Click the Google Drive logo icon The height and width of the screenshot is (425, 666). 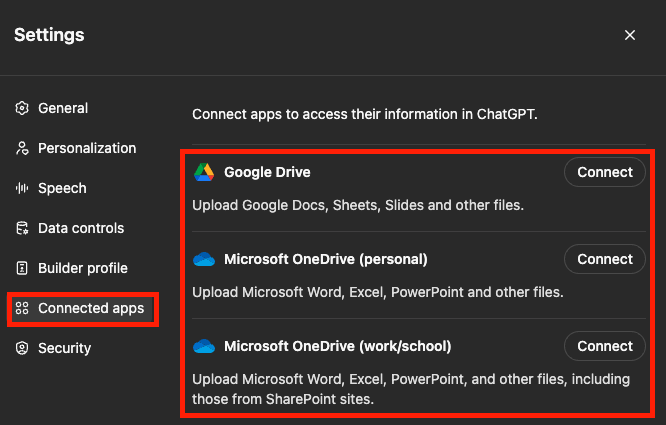pyautogui.click(x=204, y=172)
